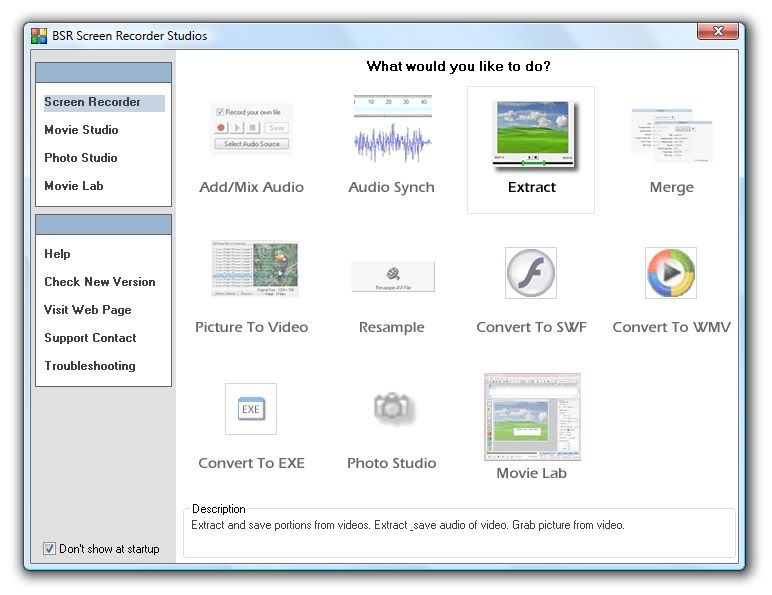Open the Merge dialog icon
Screen dimensions: 772x595
point(672,135)
